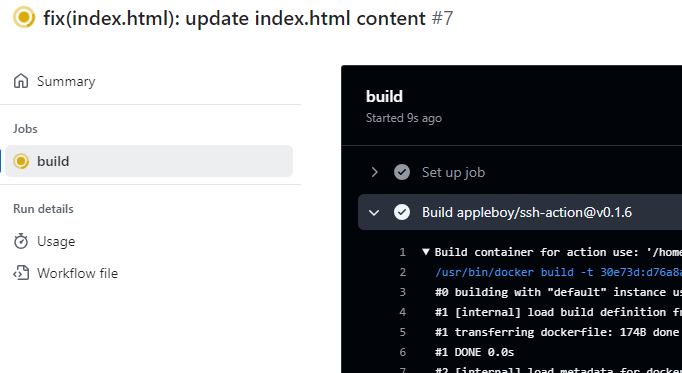Click the Build appleboy step success checkmark
Viewport: 682px width, 373px height.
[x=402, y=212]
